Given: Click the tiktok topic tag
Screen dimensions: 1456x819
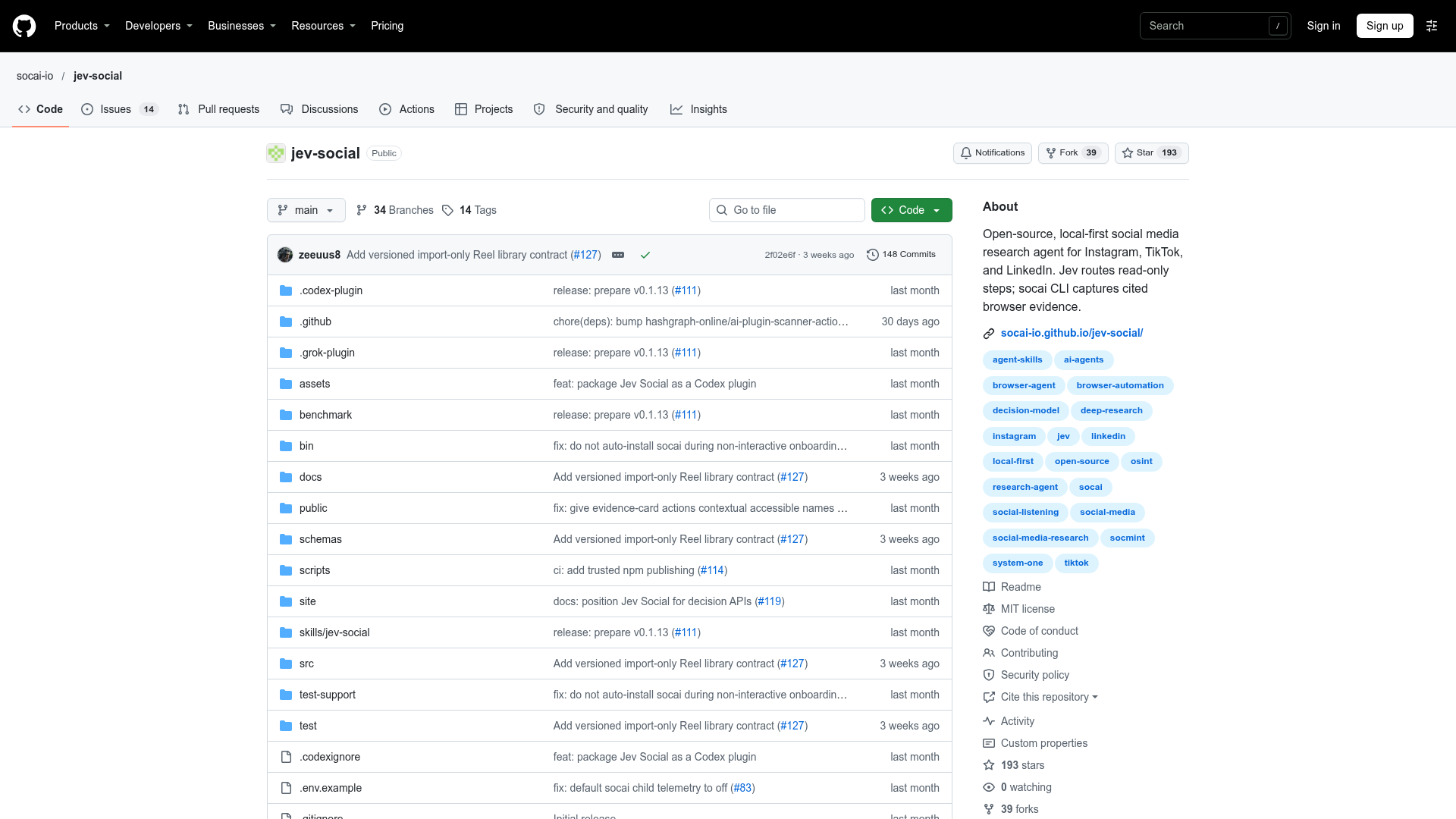Looking at the screenshot, I should point(1076,563).
